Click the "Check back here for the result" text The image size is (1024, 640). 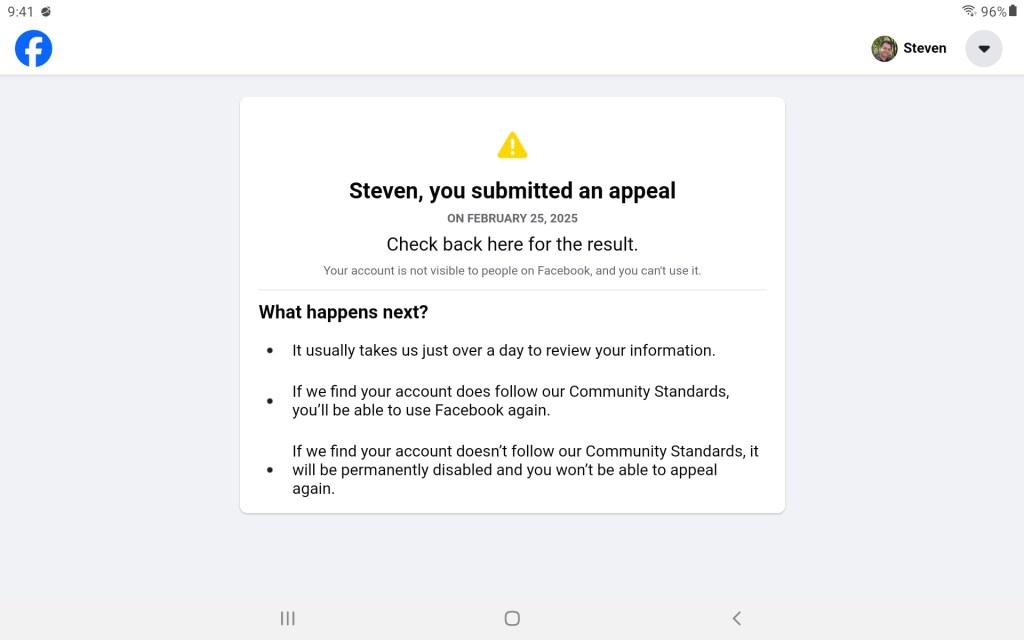[512, 244]
